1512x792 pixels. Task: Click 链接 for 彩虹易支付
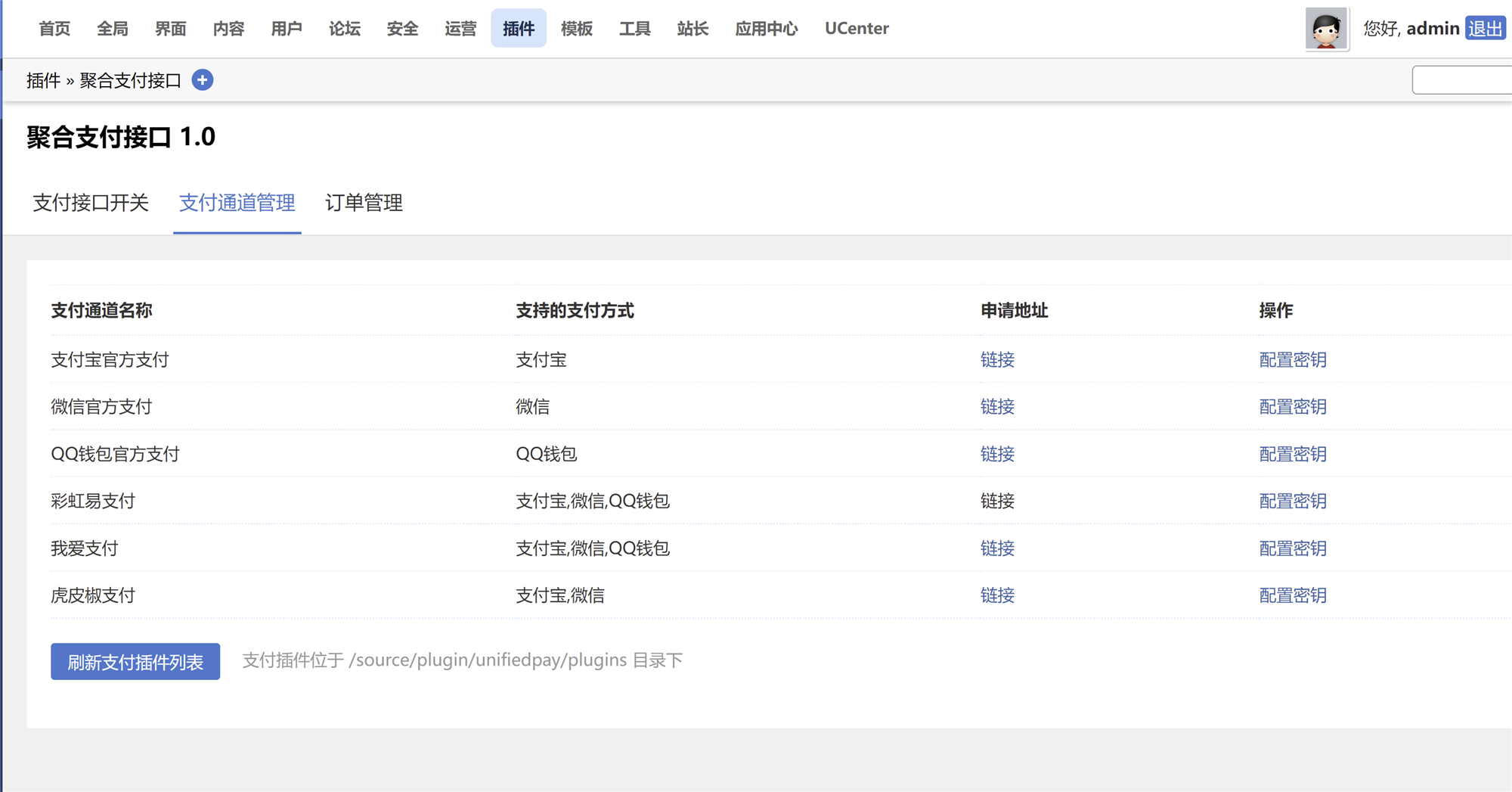coord(997,501)
